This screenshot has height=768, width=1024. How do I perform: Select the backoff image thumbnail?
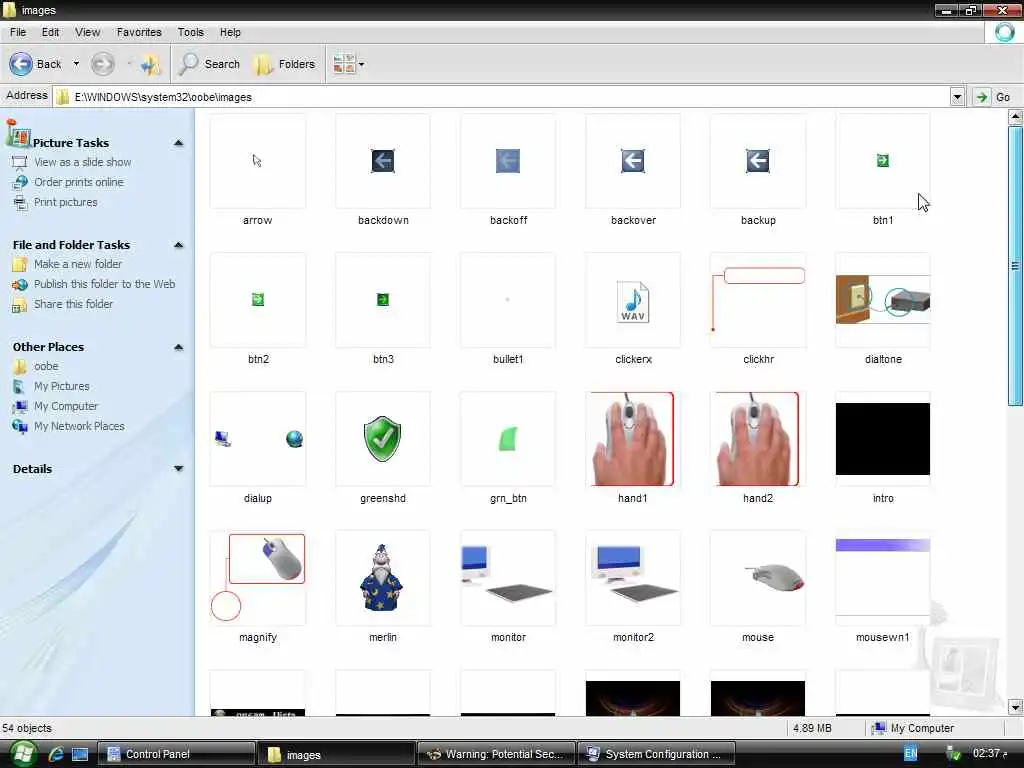point(508,161)
